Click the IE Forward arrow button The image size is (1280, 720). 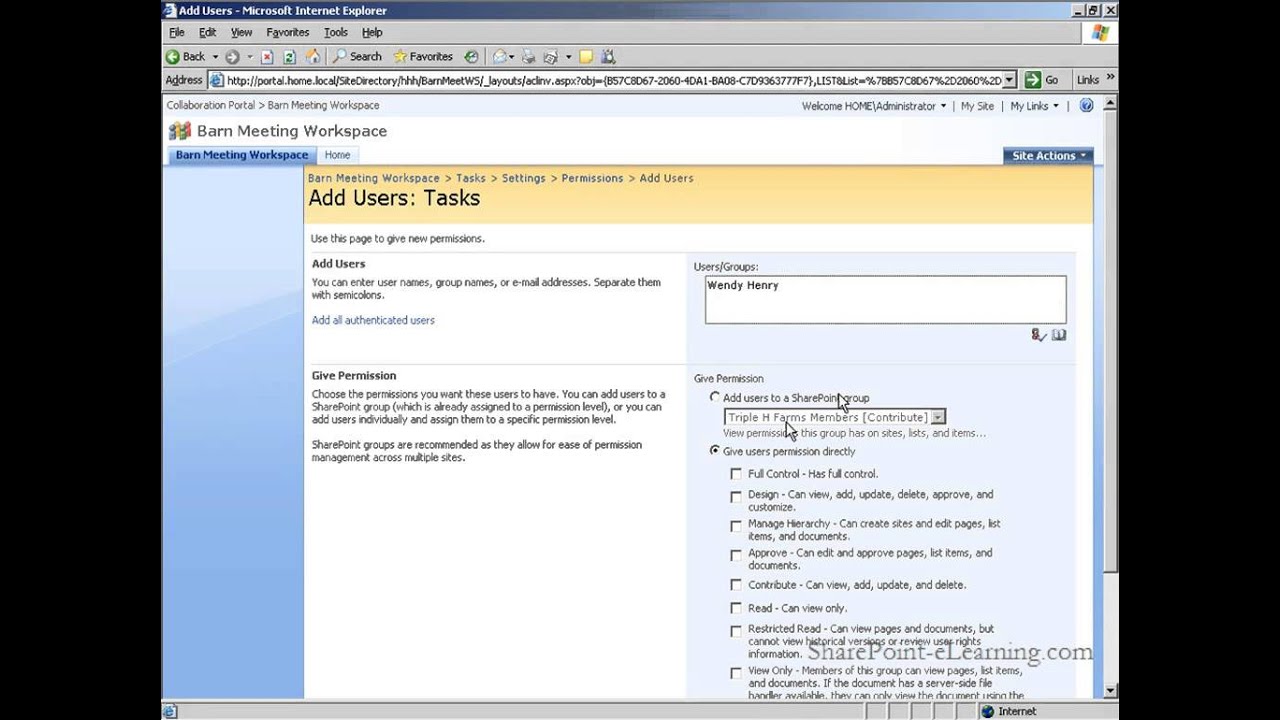pos(232,57)
